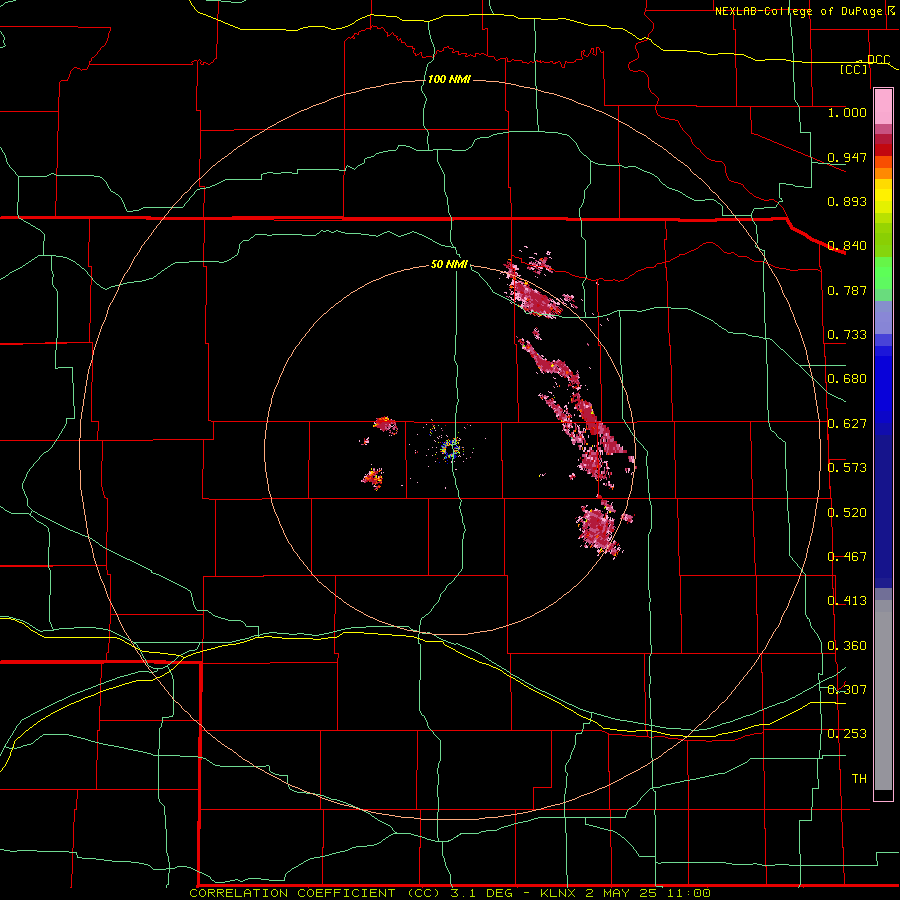Click the 0.733 value on the color scale
Screen dimensions: 900x900
point(847,335)
